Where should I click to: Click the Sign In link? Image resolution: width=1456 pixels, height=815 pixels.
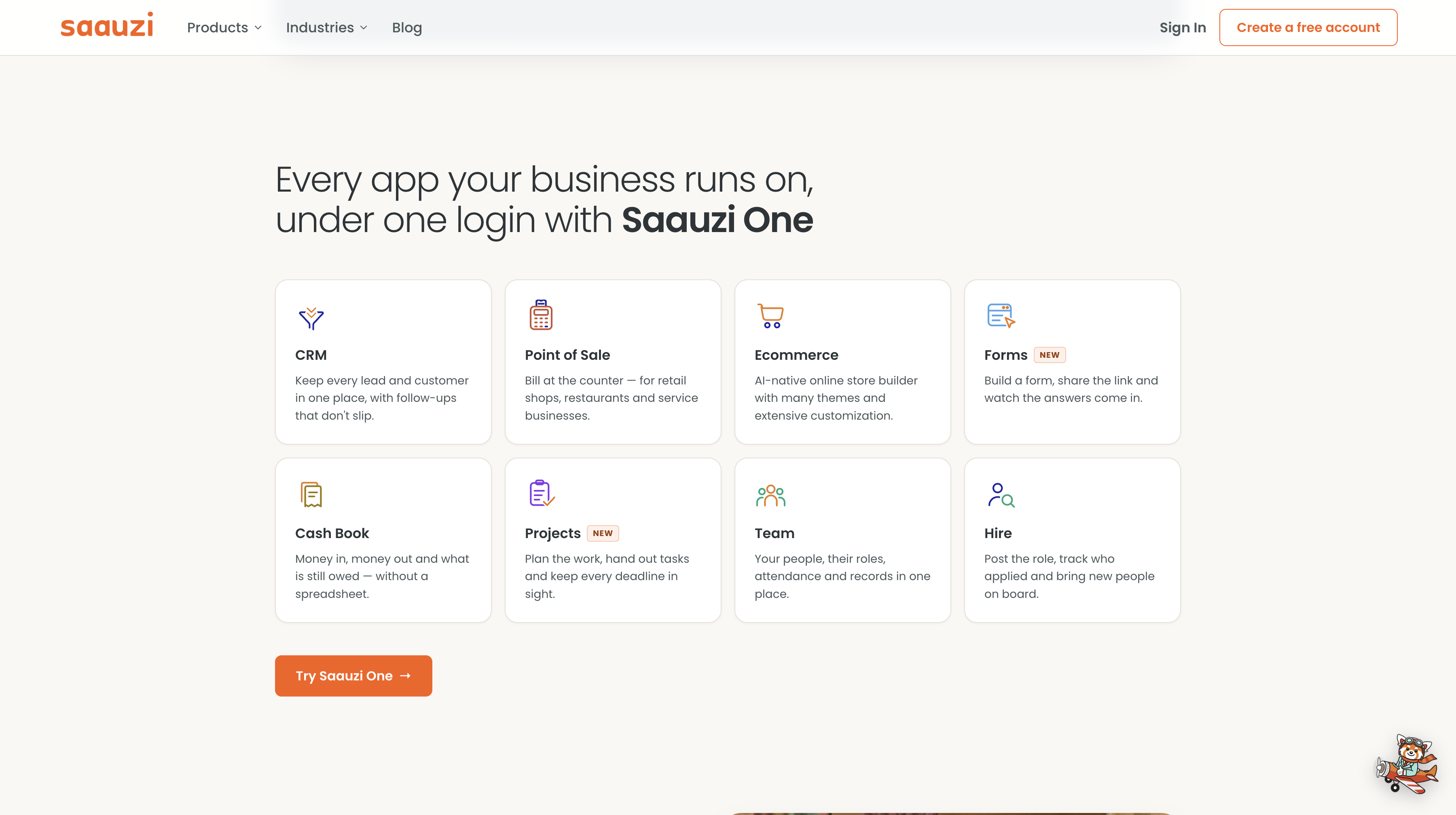coord(1183,27)
